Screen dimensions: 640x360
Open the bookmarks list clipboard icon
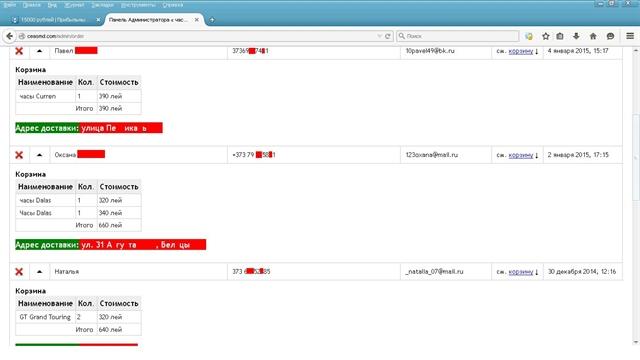(x=560, y=36)
